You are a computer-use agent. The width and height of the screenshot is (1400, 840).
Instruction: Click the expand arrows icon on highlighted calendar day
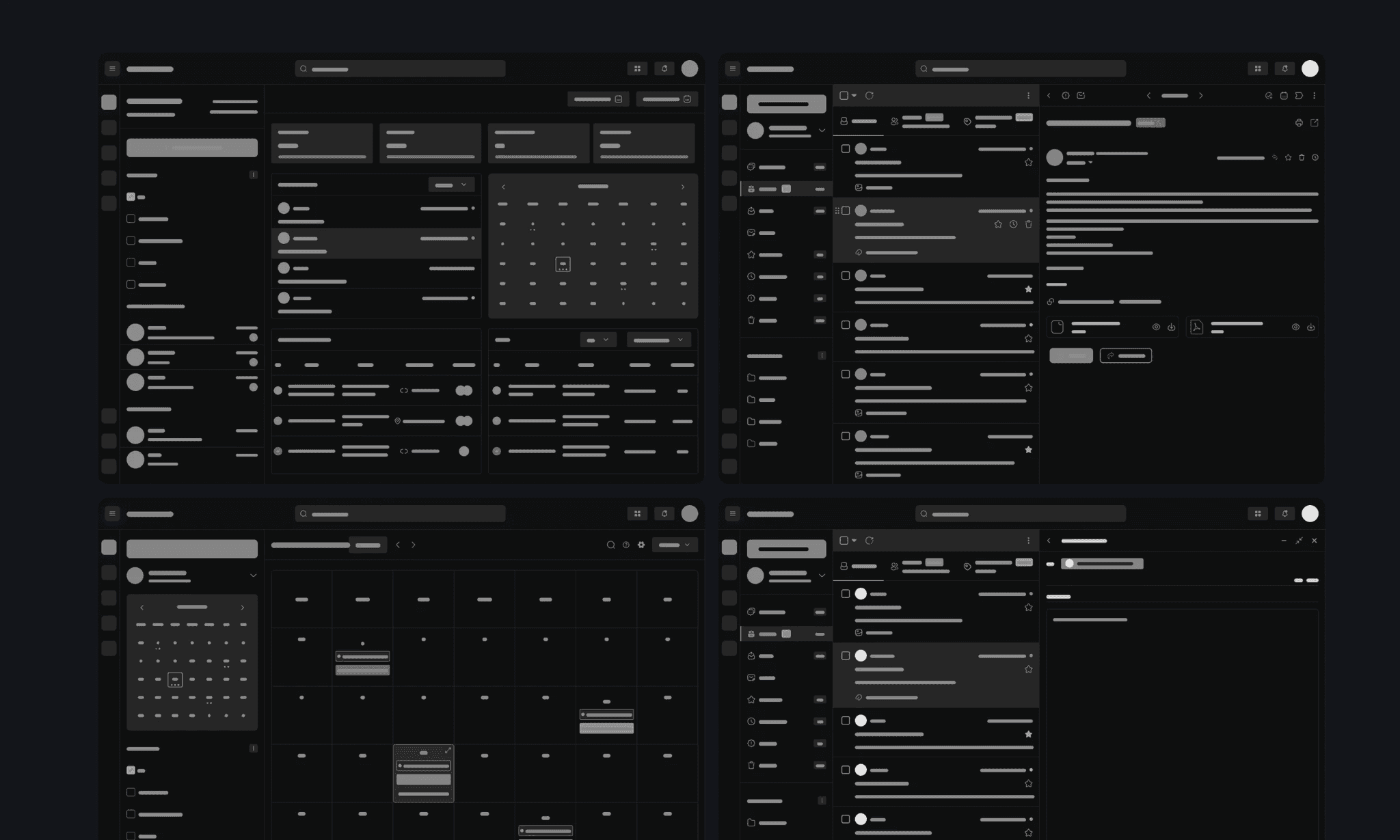click(448, 750)
